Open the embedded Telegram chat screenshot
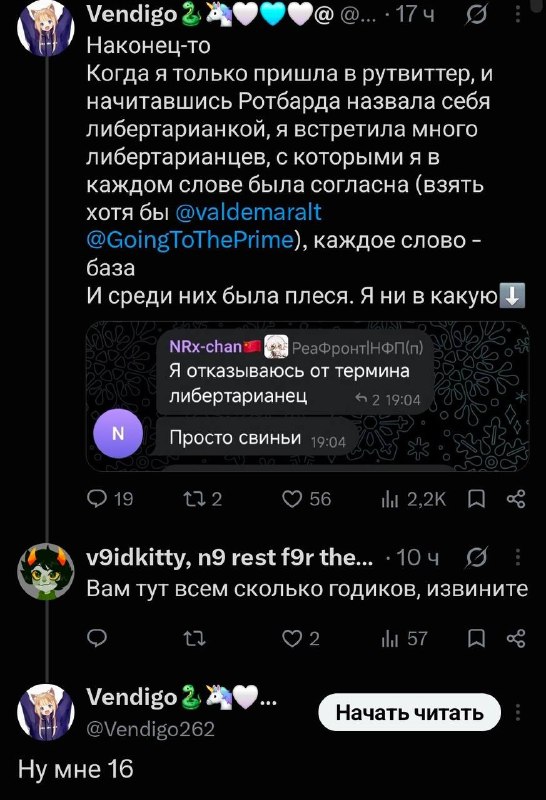This screenshot has width=546, height=800. (x=307, y=396)
